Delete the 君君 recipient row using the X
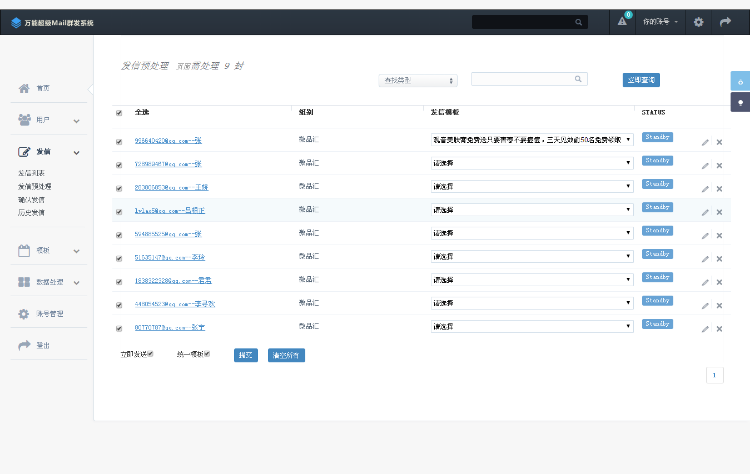750x474 pixels. point(719,283)
